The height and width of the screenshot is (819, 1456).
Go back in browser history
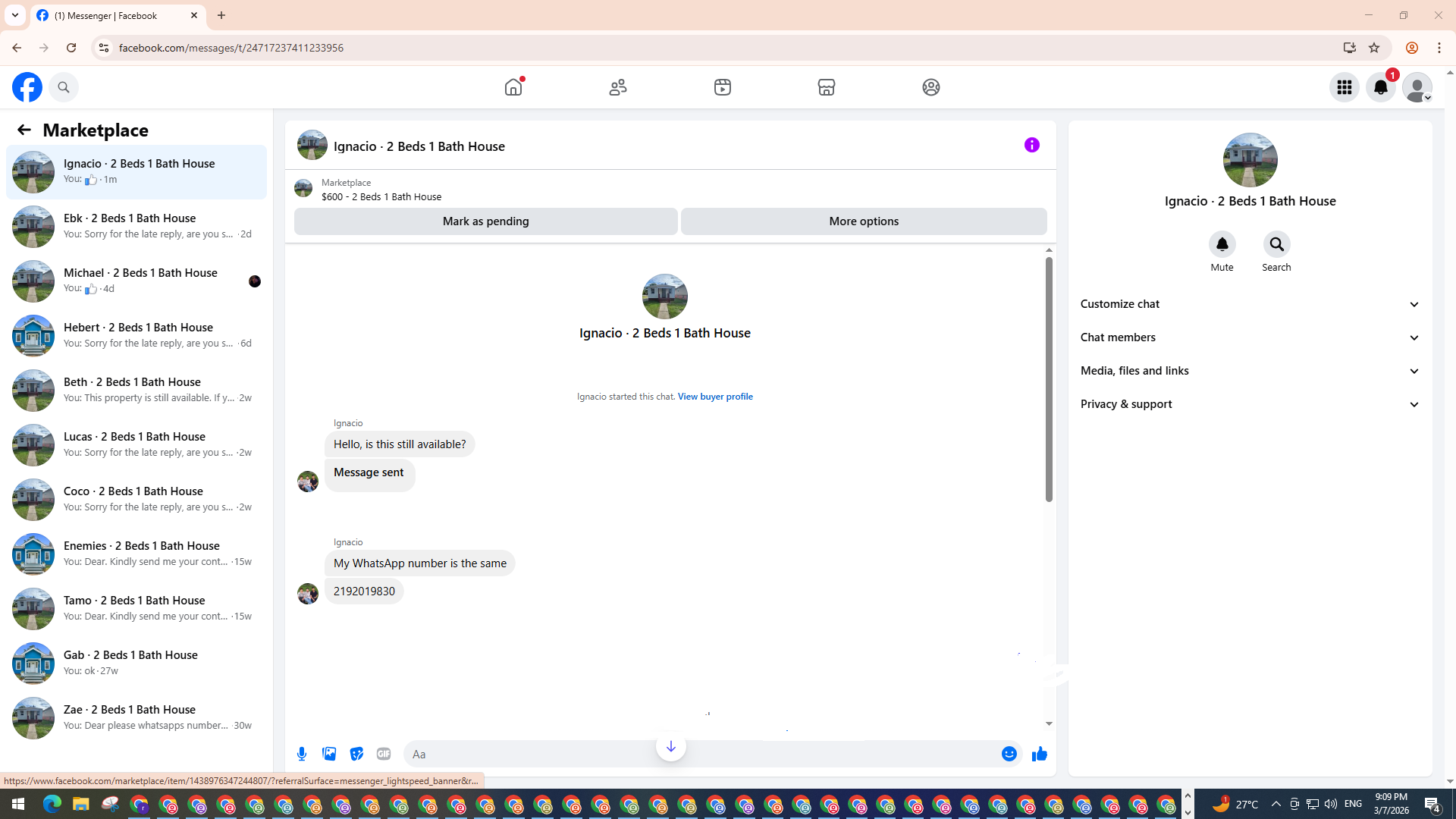(17, 48)
